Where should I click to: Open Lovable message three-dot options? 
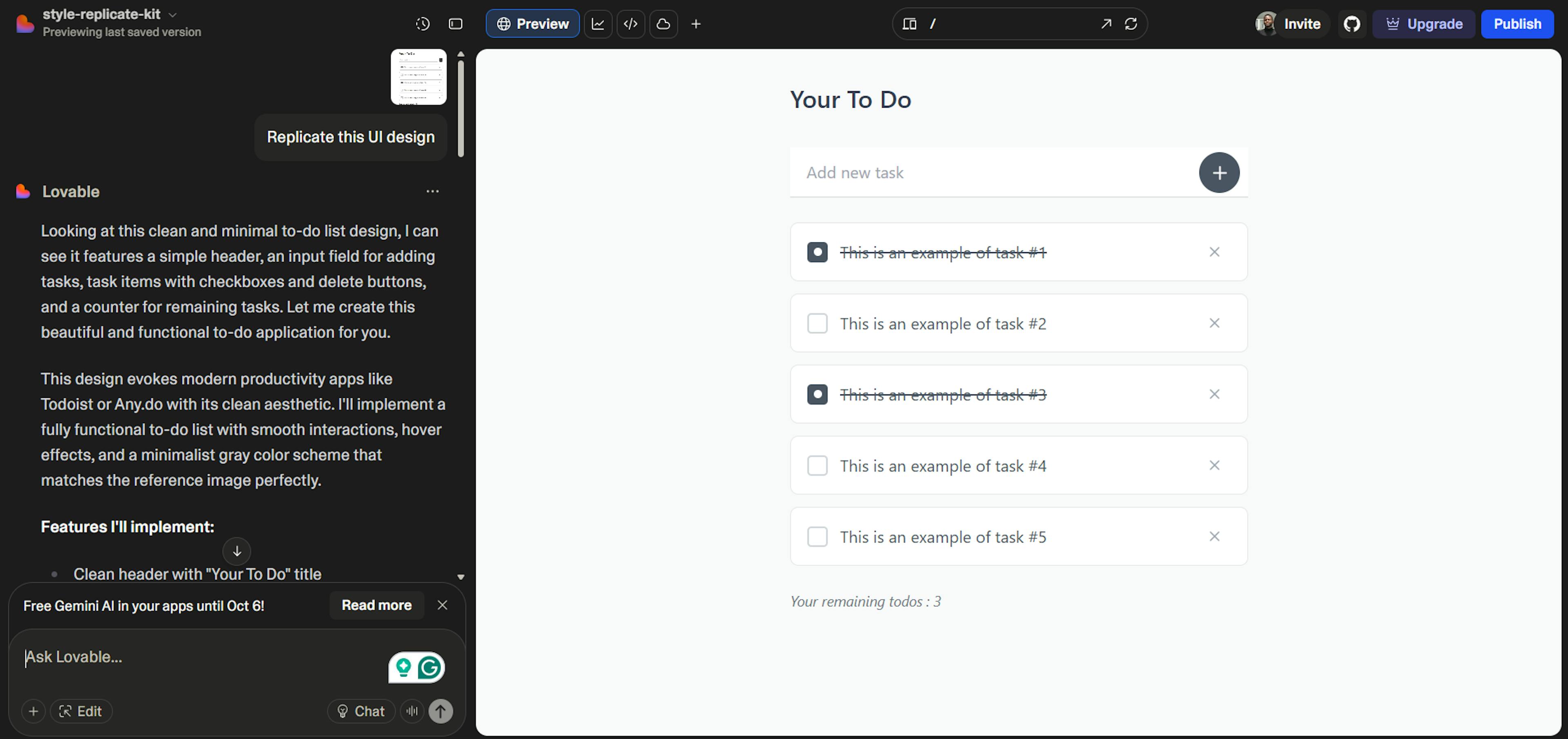point(432,191)
